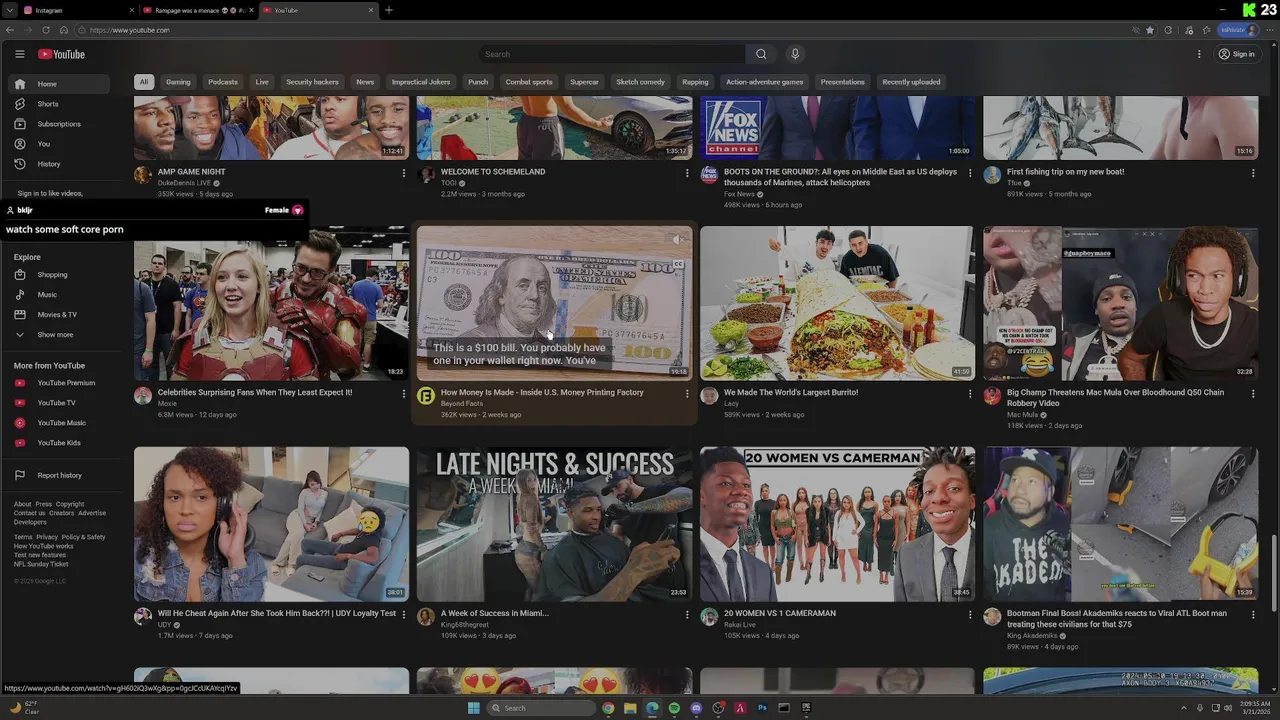Select the Sketch comedy filter chip

pos(640,82)
